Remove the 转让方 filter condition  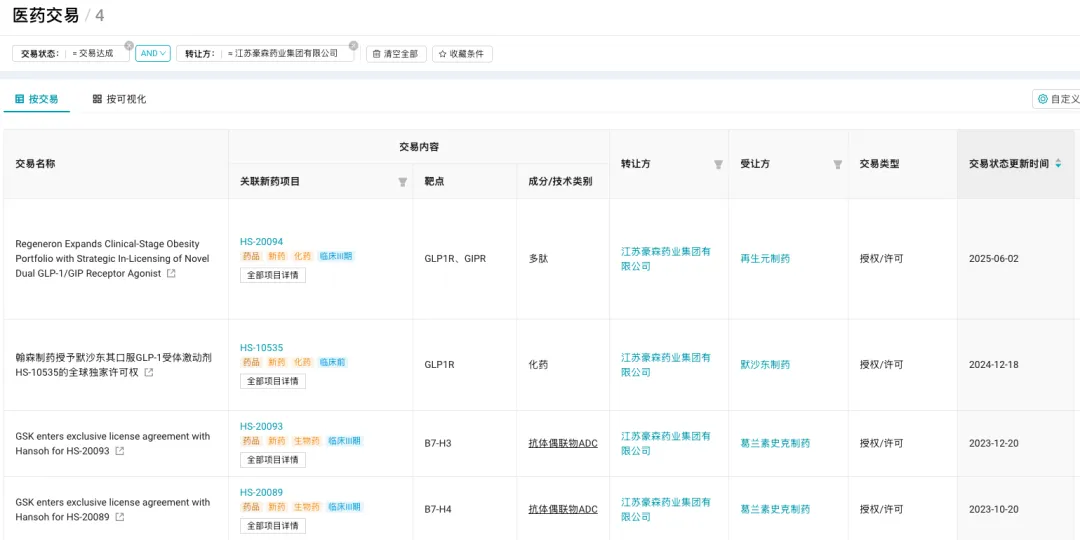coord(353,45)
